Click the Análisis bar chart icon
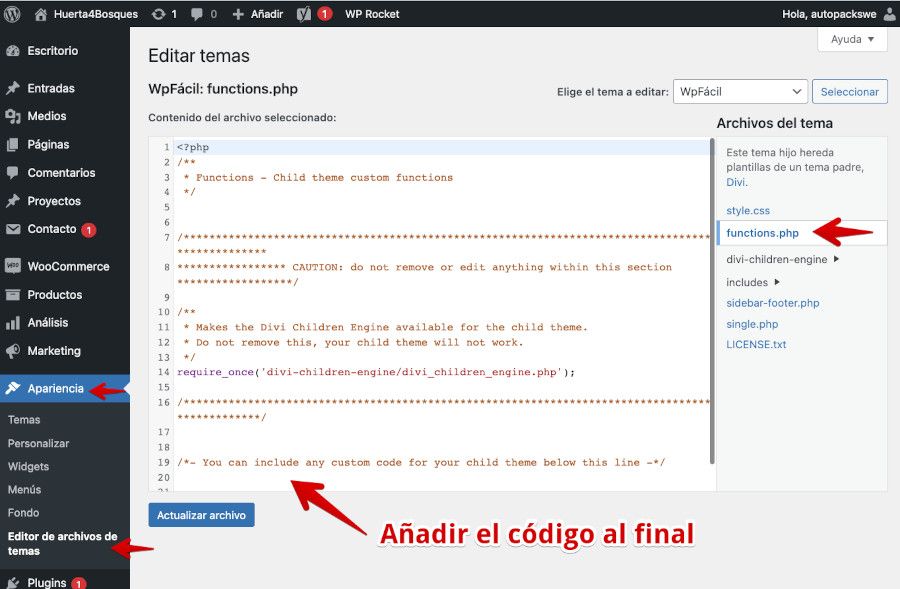 tap(13, 323)
